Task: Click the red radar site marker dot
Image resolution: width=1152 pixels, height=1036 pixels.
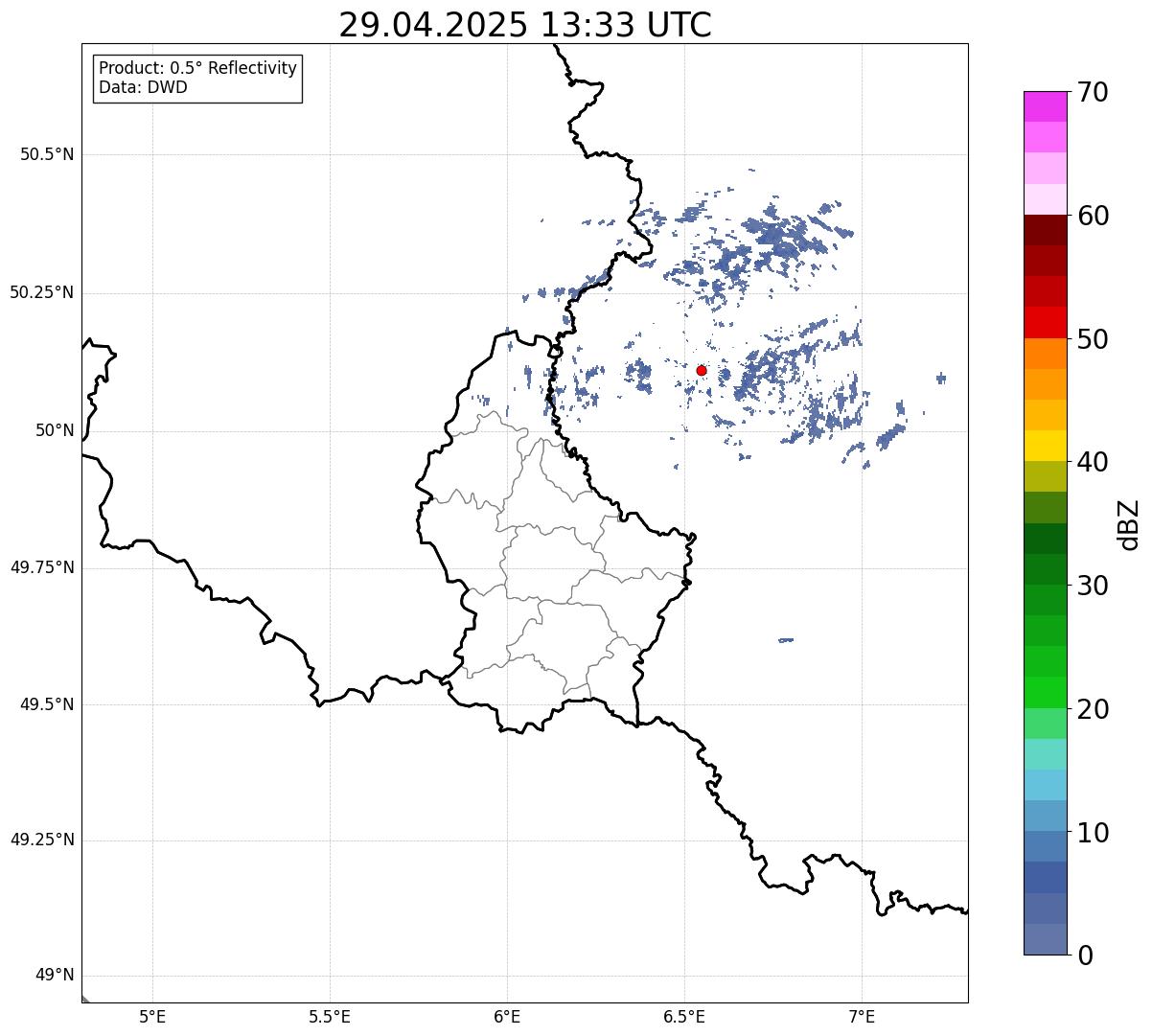Action: [x=702, y=370]
